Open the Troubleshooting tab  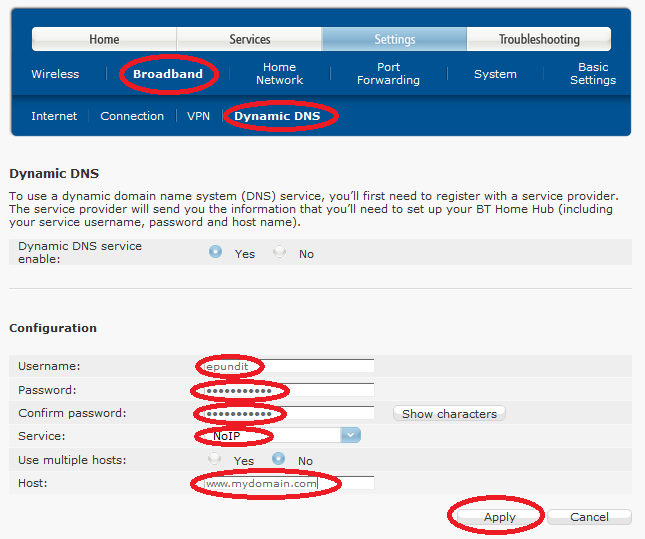click(x=538, y=39)
